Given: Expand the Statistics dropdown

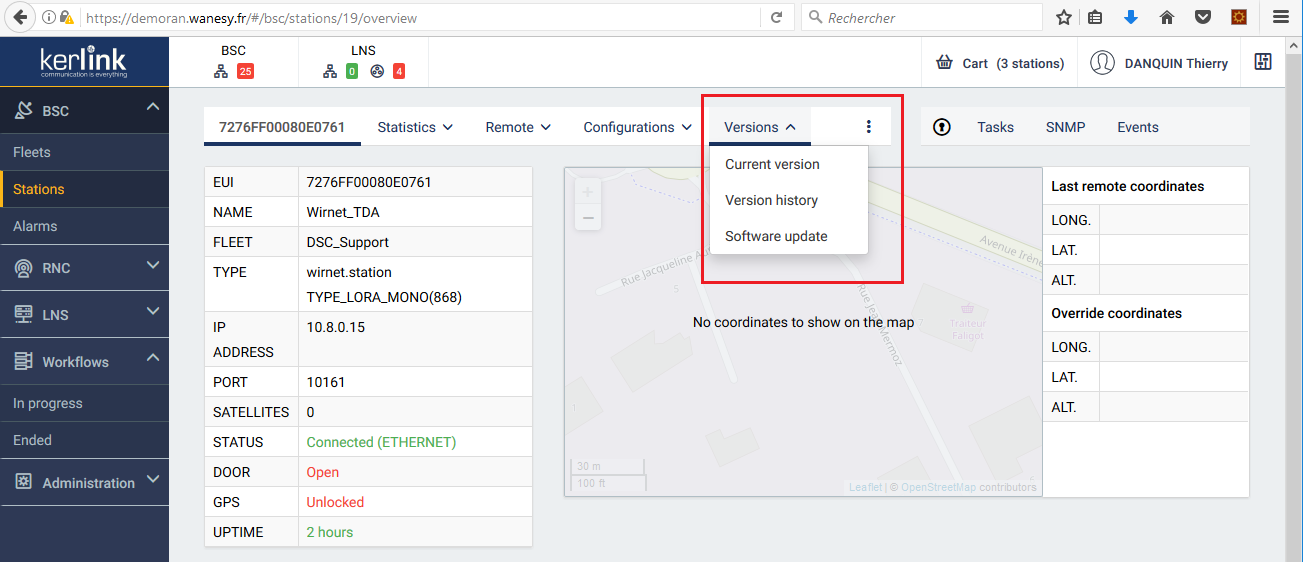Looking at the screenshot, I should pos(415,127).
